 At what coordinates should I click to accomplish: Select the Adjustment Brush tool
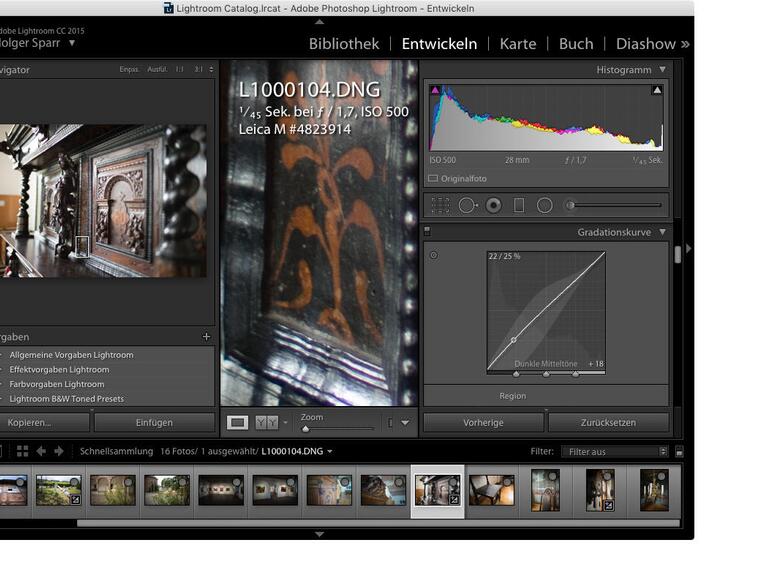pyautogui.click(x=614, y=205)
